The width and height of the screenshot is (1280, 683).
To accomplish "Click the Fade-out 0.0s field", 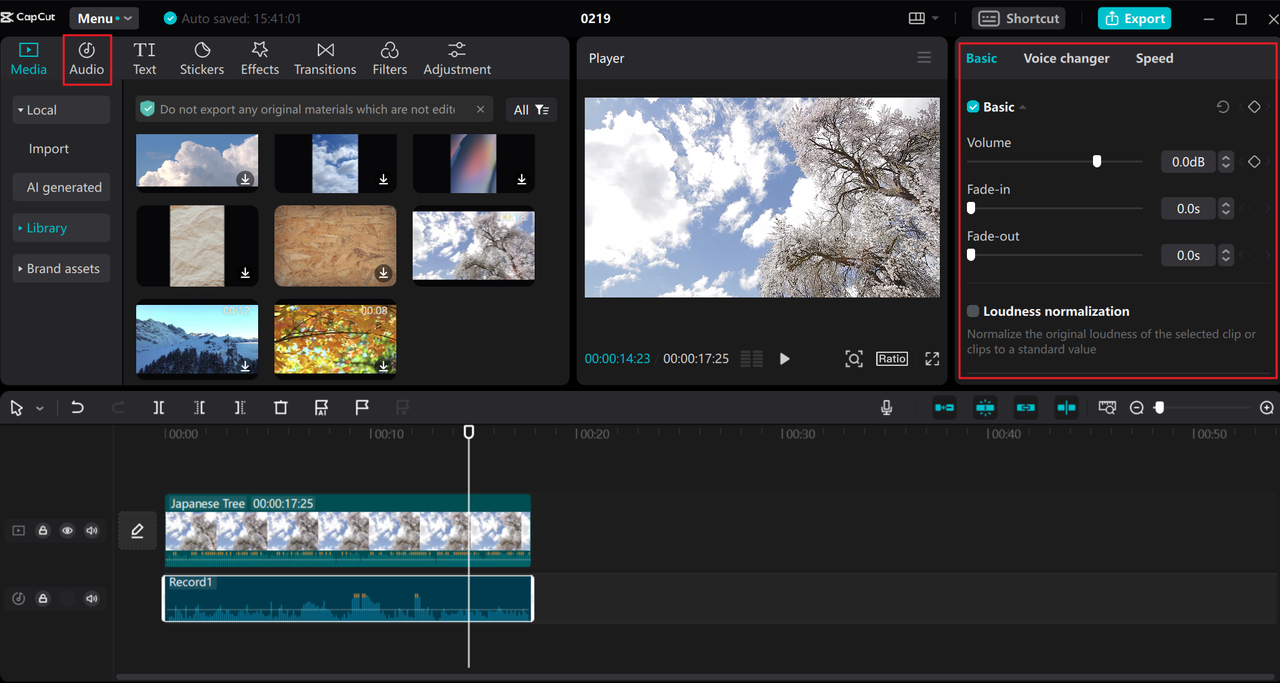I will (x=1188, y=255).
